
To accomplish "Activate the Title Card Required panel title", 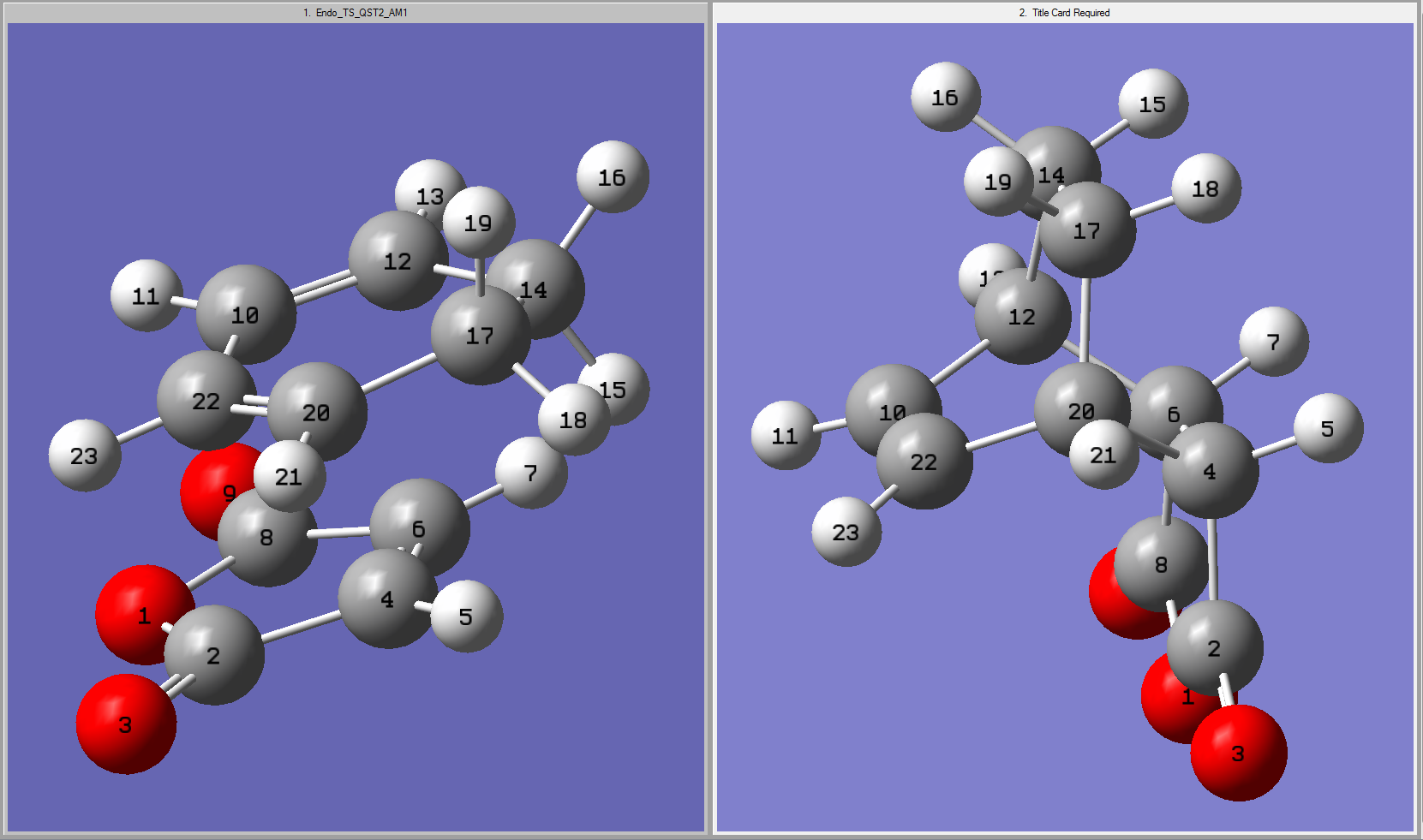I will pyautogui.click(x=1064, y=13).
